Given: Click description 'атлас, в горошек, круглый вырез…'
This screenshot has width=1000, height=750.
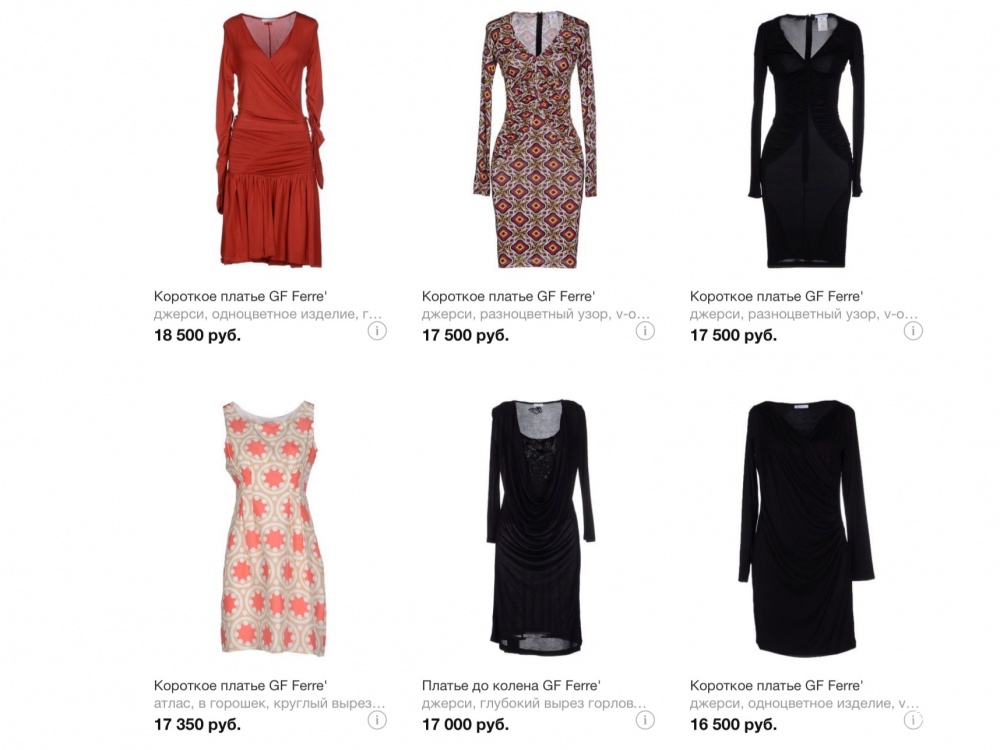Looking at the screenshot, I should coord(270,703).
